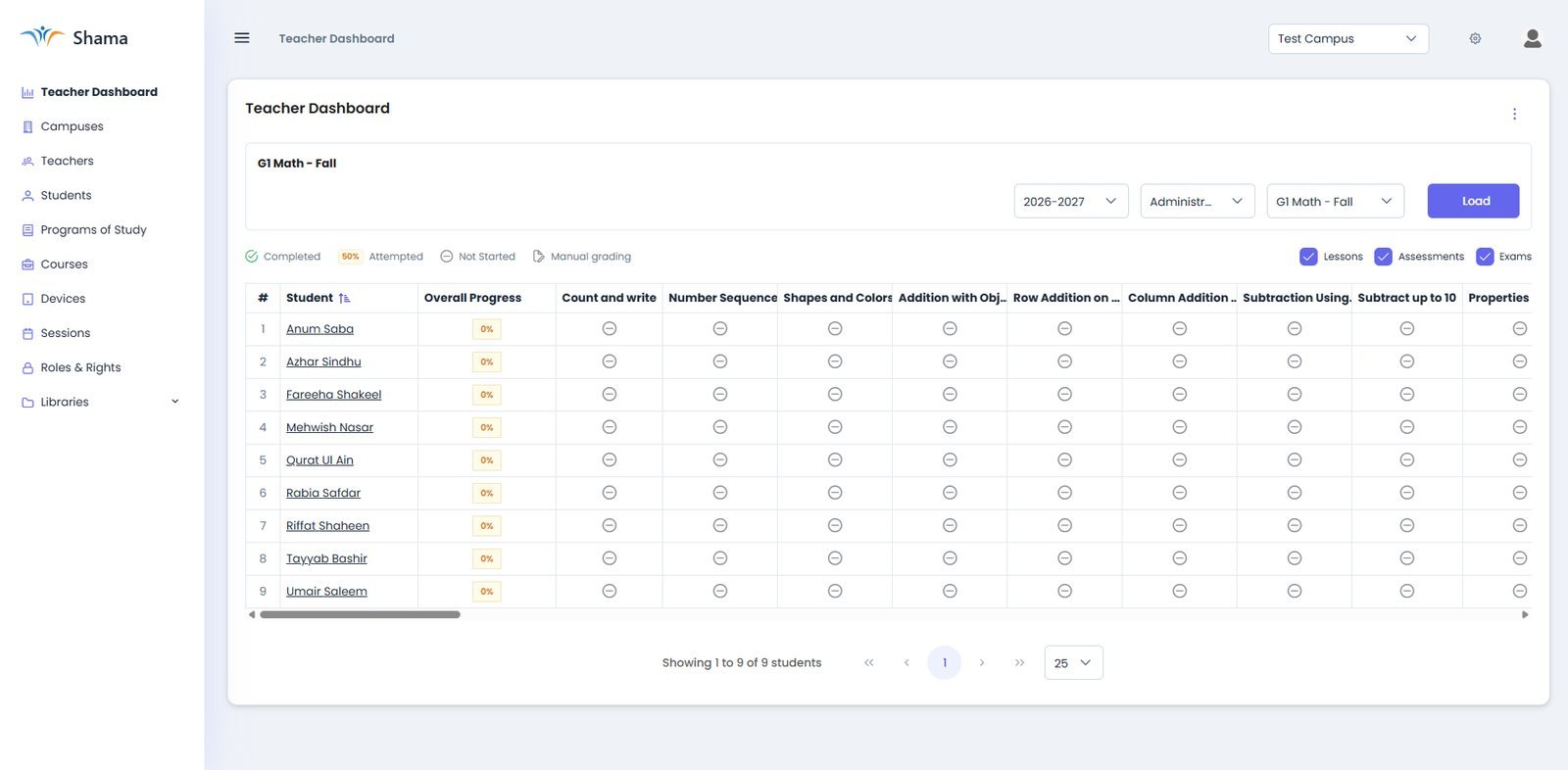Screen dimensions: 1568x770
Task: Open the user profile avatar icon
Action: point(1533,38)
